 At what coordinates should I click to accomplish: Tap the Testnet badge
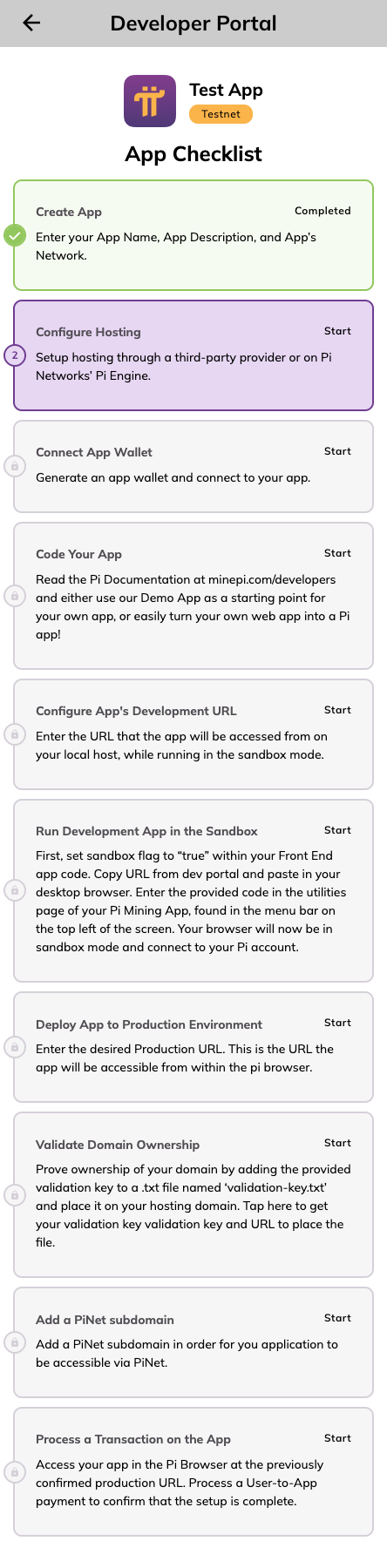pyautogui.click(x=221, y=114)
